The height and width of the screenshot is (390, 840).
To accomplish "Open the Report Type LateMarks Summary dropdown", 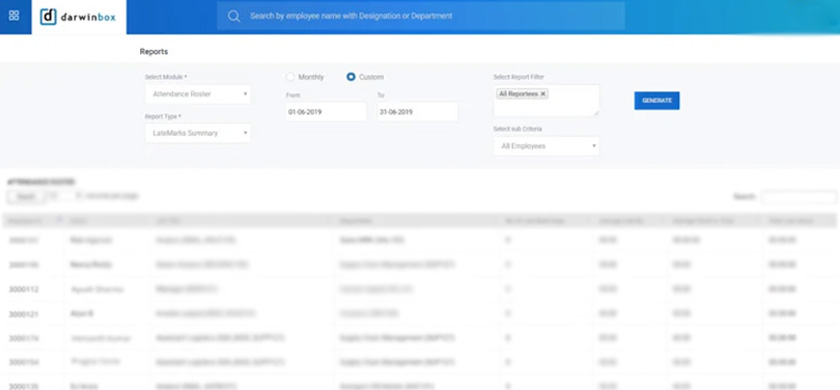I will click(198, 133).
